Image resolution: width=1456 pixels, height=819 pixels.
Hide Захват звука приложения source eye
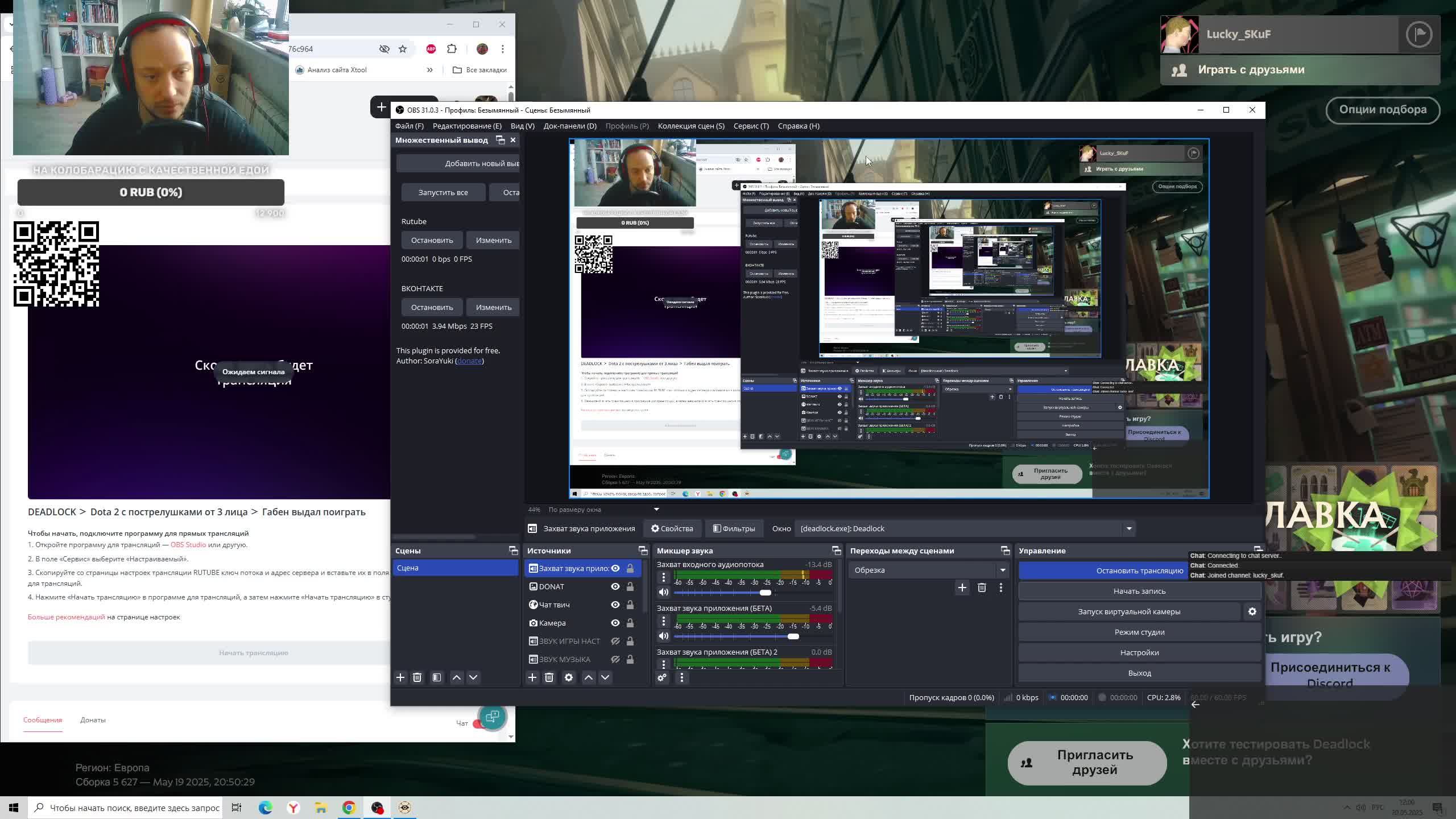pos(615,568)
